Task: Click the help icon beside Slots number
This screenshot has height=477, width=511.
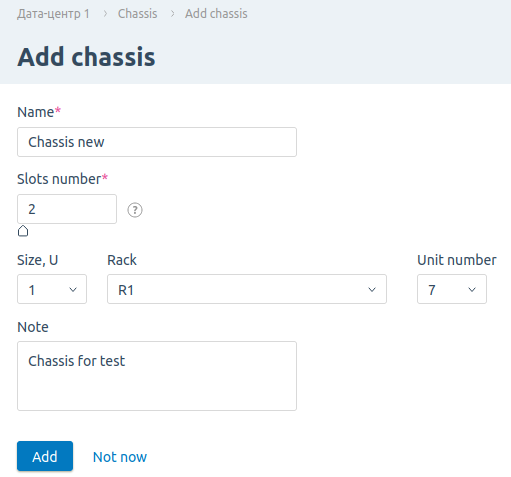Action: coord(135,210)
